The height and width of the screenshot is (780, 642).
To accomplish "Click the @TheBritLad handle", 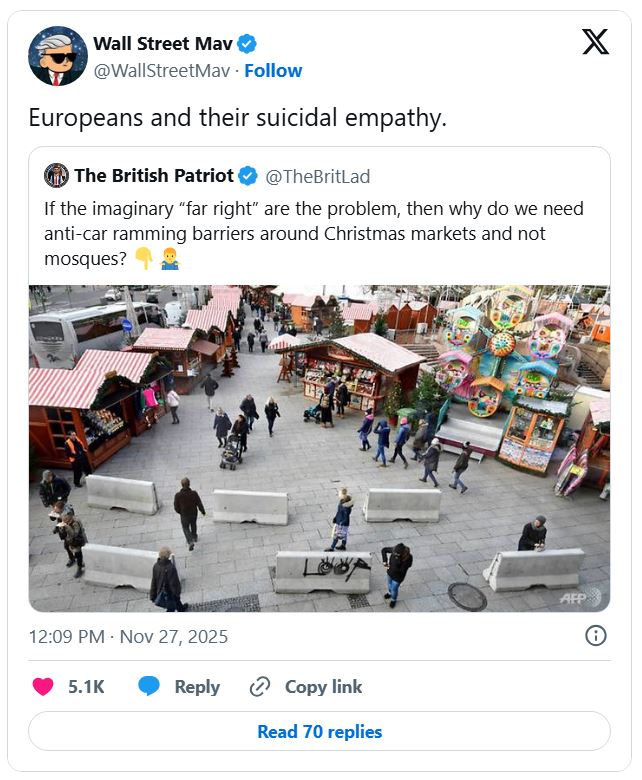I will click(x=317, y=177).
